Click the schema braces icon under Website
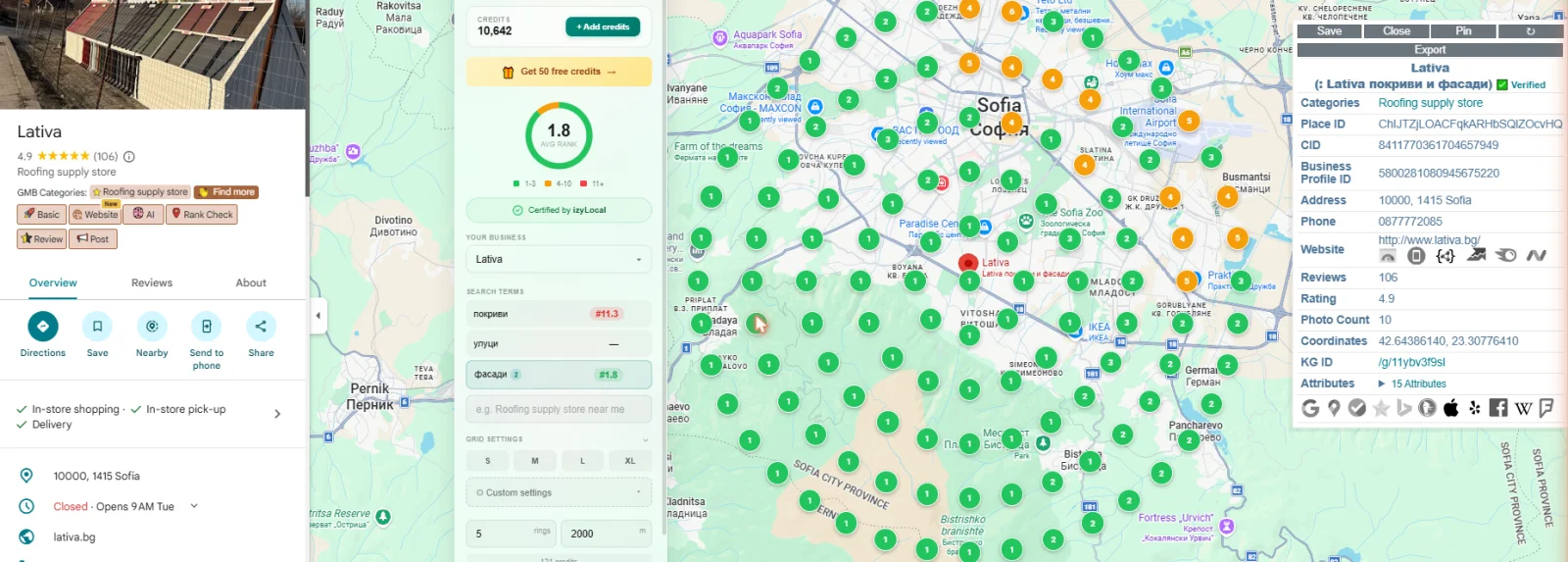This screenshot has width=1568, height=562. pyautogui.click(x=1445, y=256)
